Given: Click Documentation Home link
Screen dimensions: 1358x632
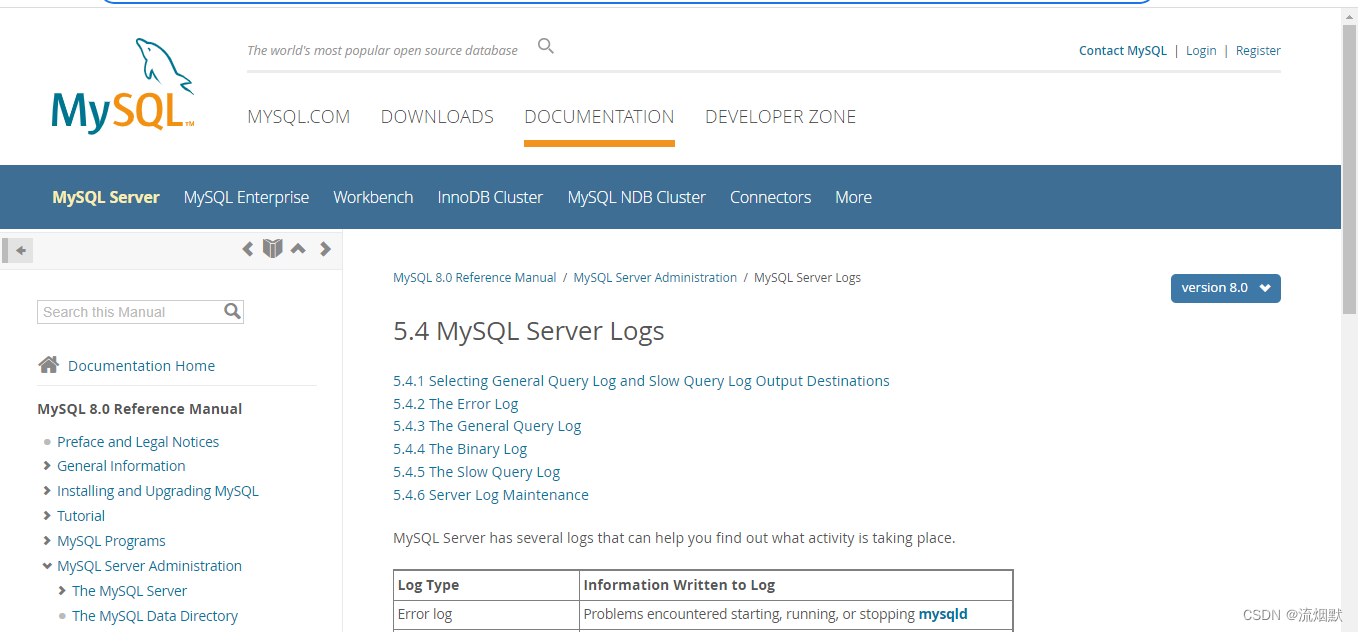Looking at the screenshot, I should pyautogui.click(x=141, y=366).
